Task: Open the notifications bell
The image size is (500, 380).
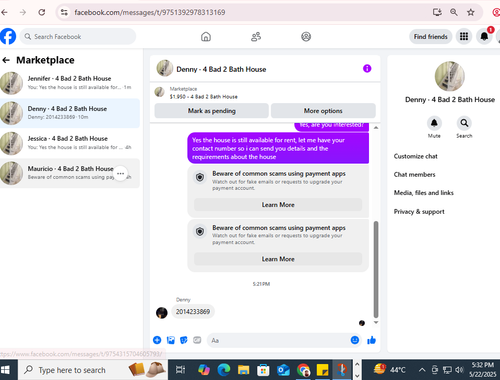Action: (484, 36)
